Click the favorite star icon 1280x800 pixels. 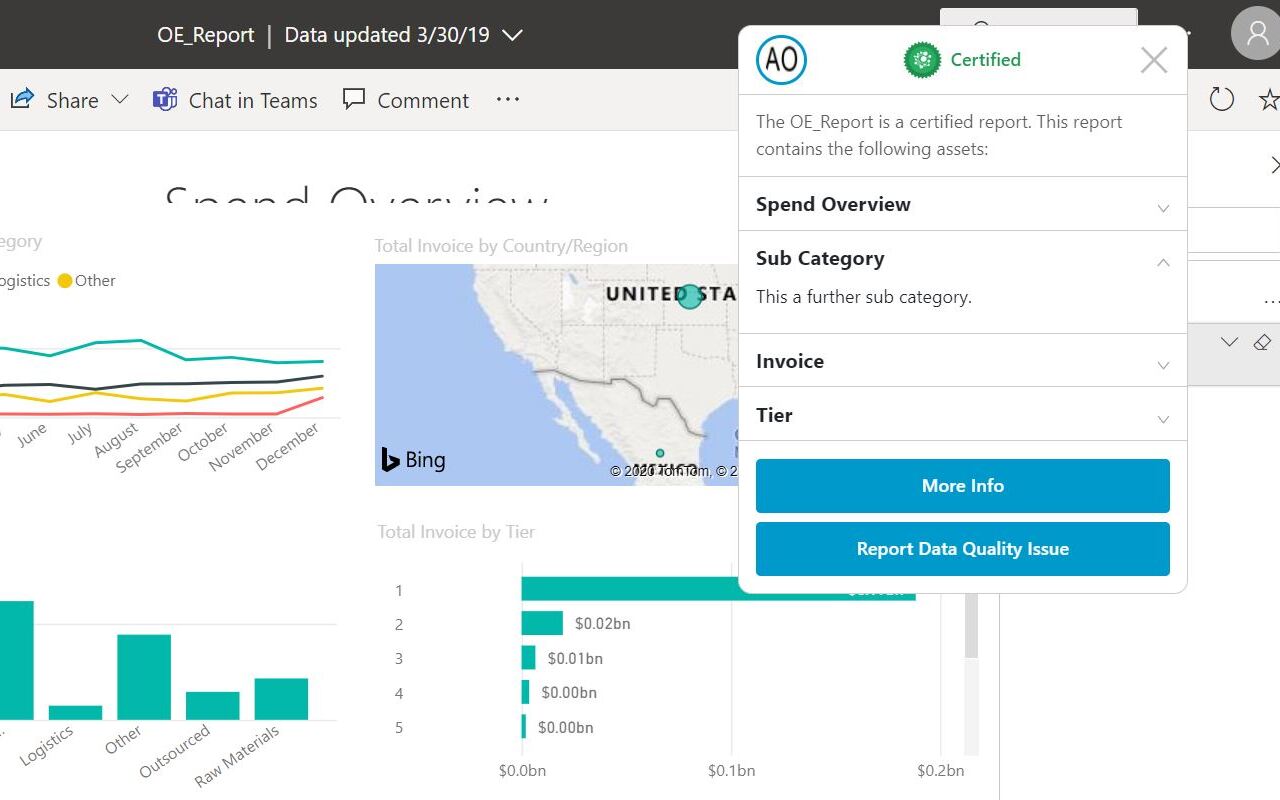pos(1269,99)
